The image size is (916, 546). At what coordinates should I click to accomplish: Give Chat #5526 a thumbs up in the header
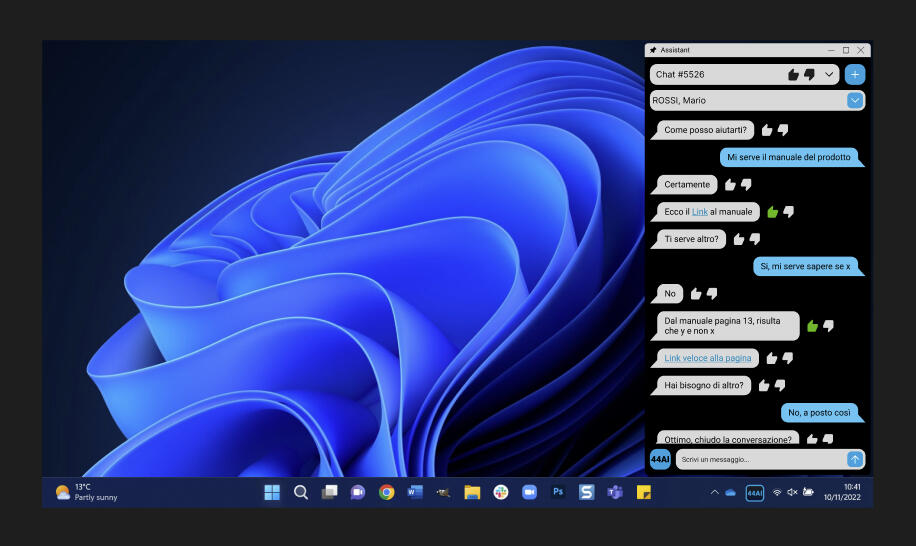click(x=793, y=74)
